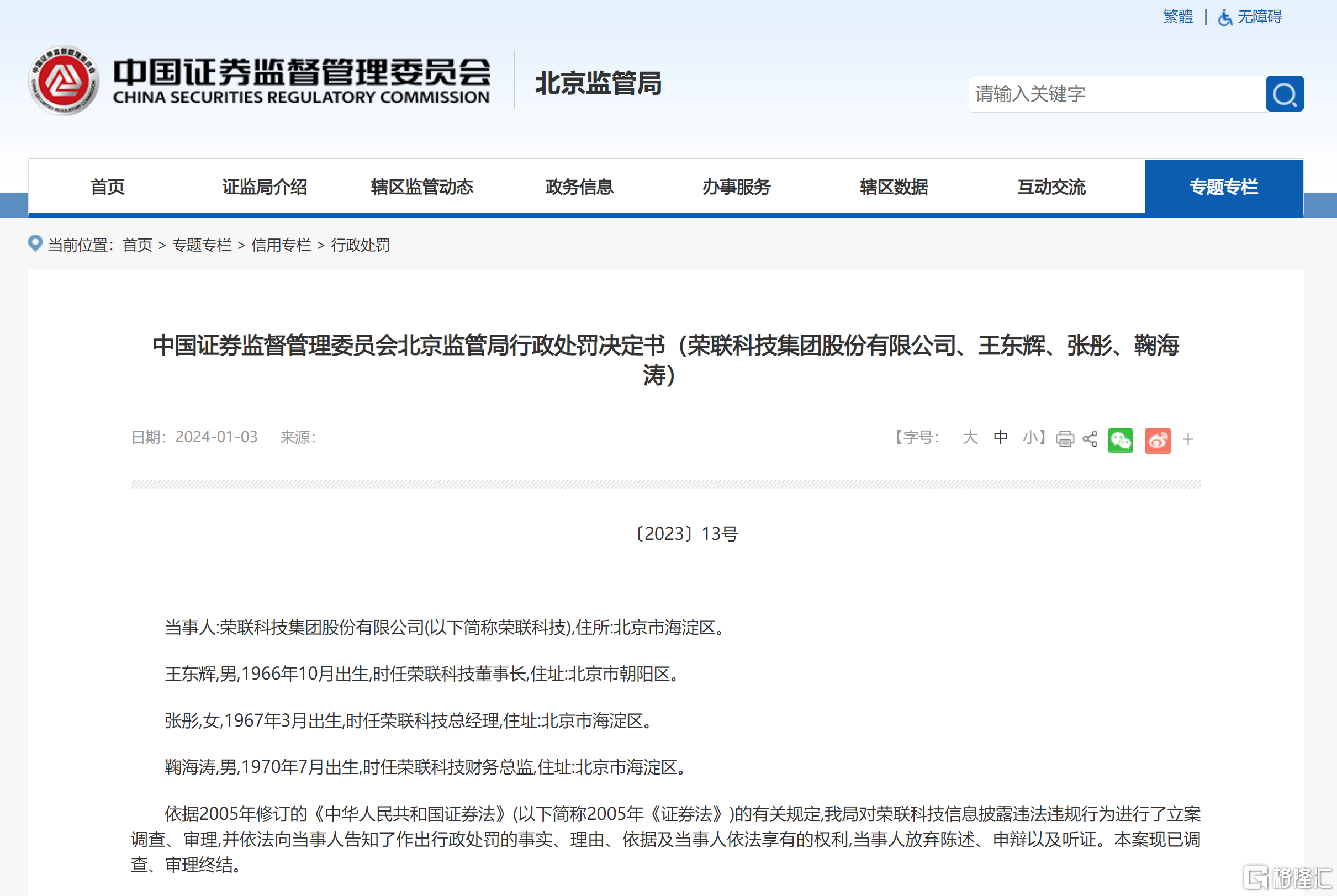Click 行政处罚 breadcrumb link
Image resolution: width=1337 pixels, height=896 pixels.
(360, 245)
